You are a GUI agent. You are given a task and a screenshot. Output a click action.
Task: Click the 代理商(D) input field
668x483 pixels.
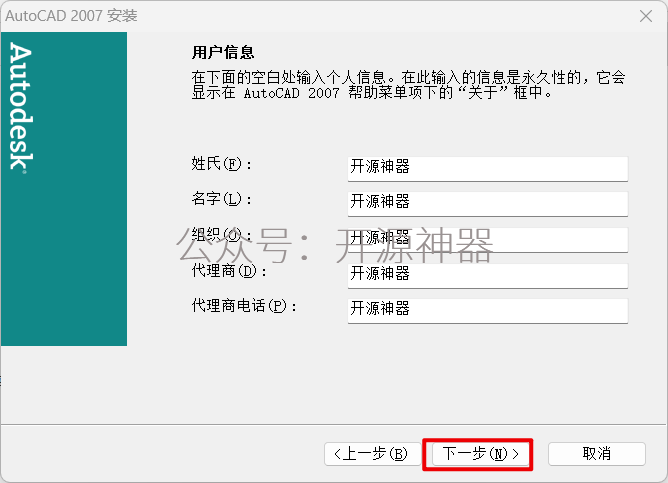pos(487,276)
